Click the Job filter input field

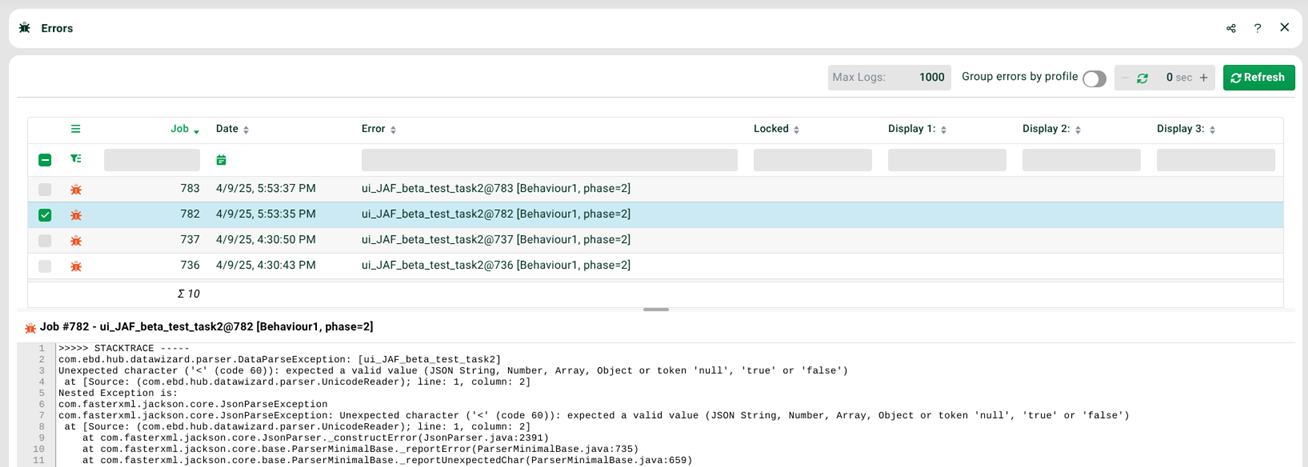point(152,160)
